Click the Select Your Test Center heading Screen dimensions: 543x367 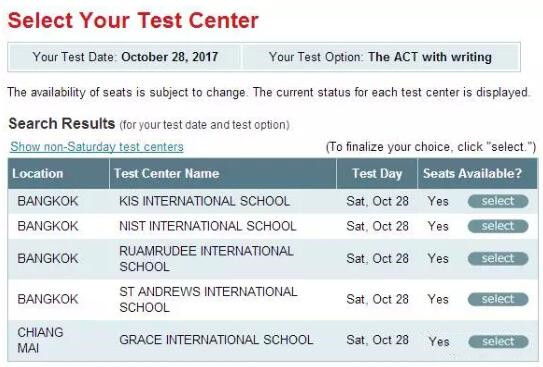pyautogui.click(x=133, y=20)
